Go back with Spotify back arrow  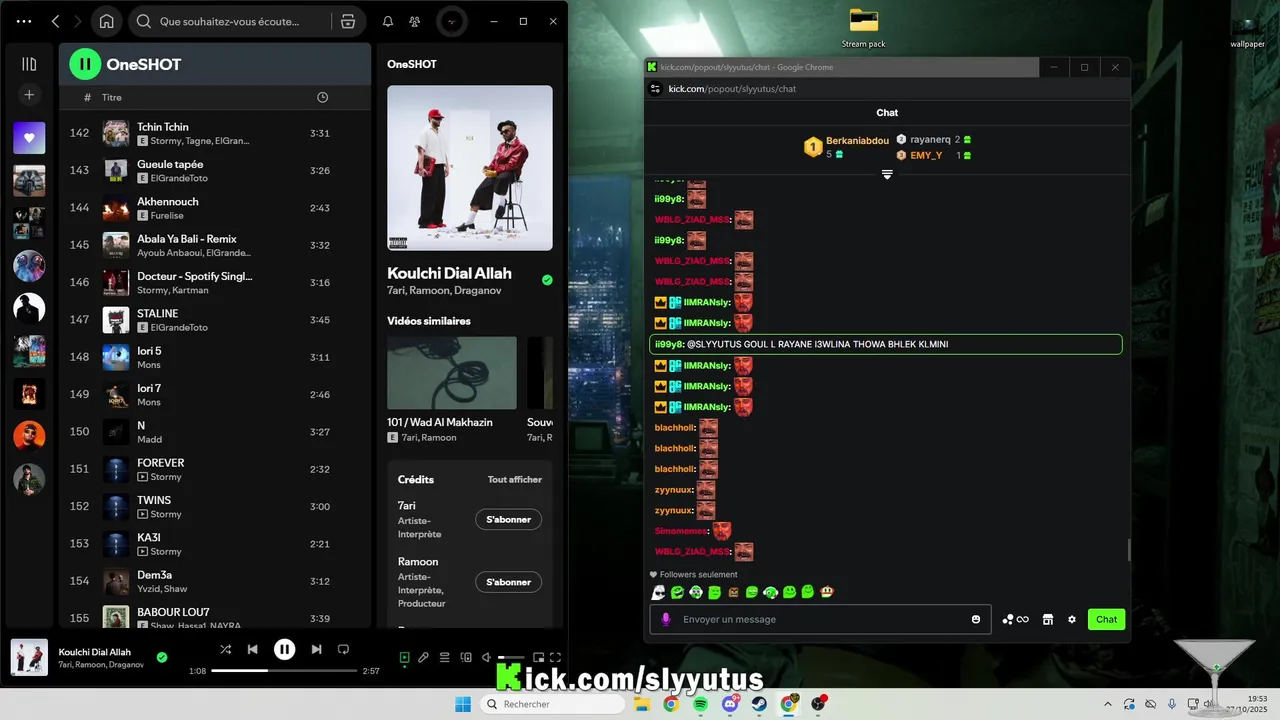point(56,21)
